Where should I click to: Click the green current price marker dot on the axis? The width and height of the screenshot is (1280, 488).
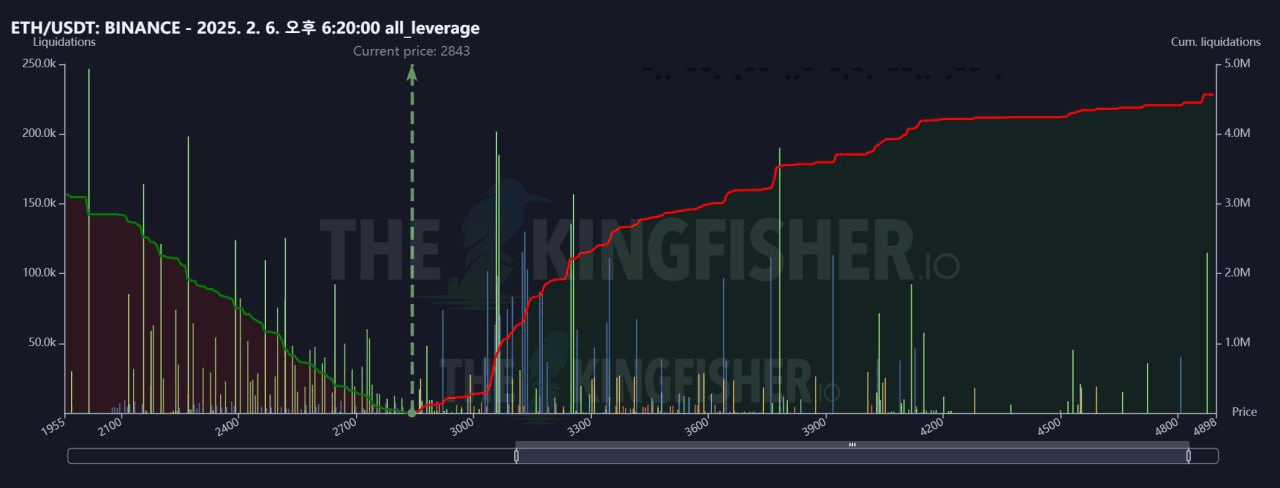tap(412, 413)
